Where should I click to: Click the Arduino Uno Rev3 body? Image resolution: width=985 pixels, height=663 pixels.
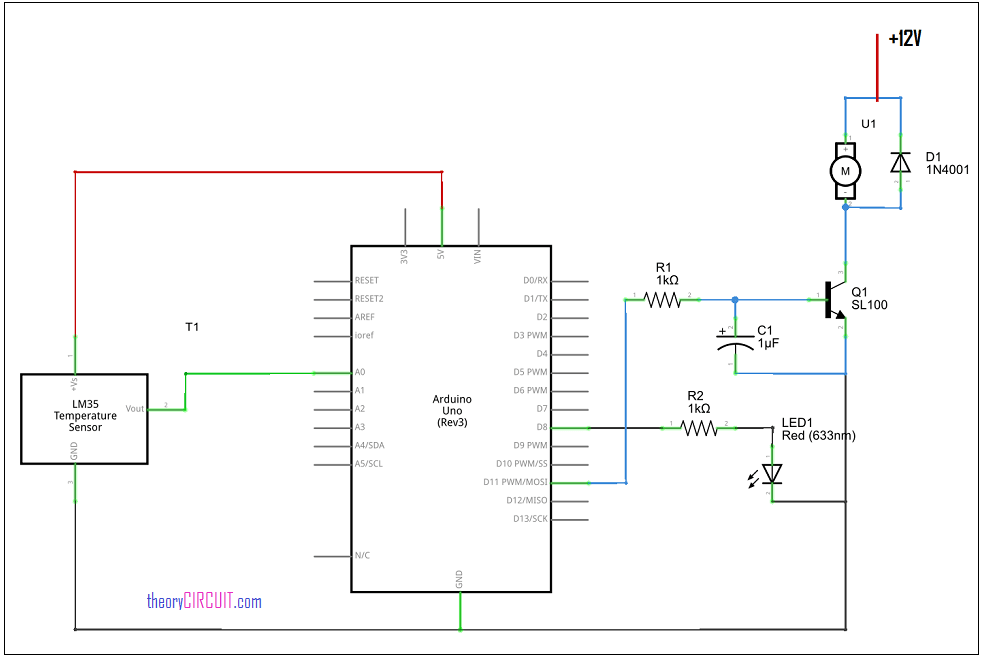453,410
